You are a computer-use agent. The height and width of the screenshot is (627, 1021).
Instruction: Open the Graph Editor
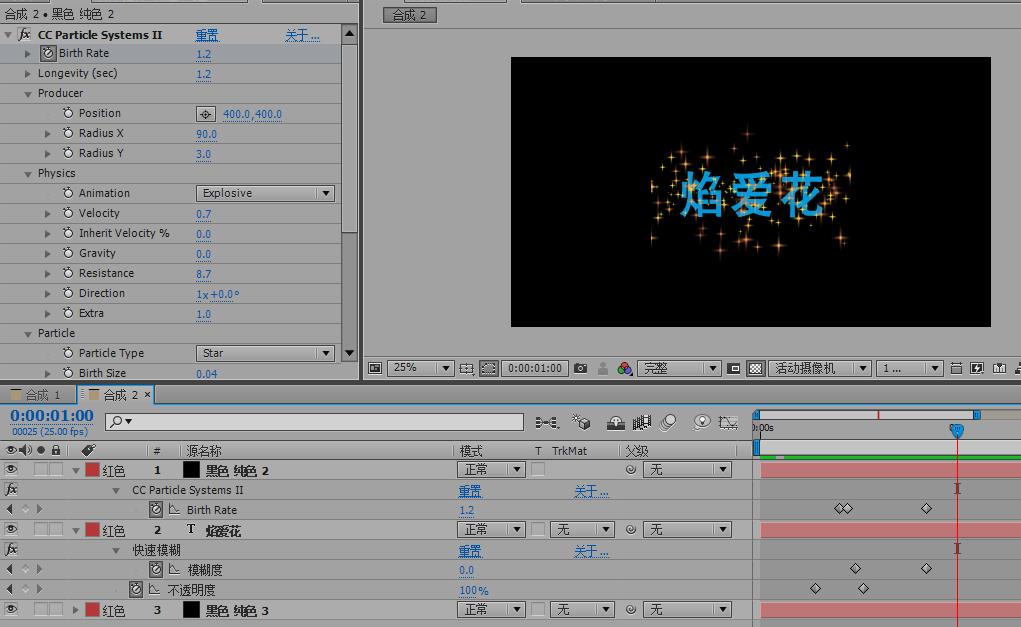tap(727, 422)
